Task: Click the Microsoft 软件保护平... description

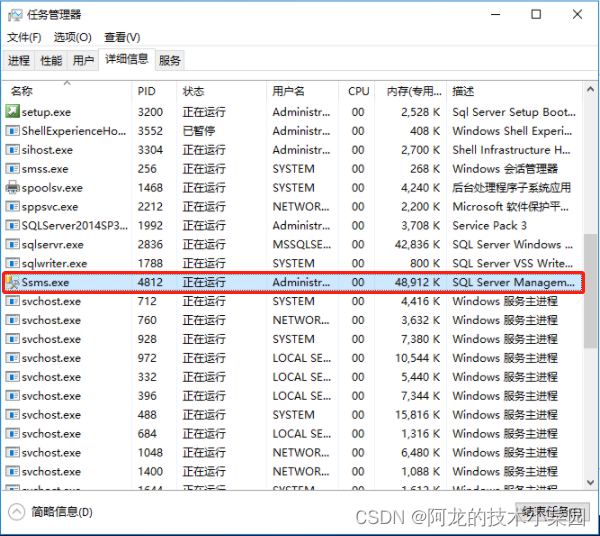Action: (510, 207)
